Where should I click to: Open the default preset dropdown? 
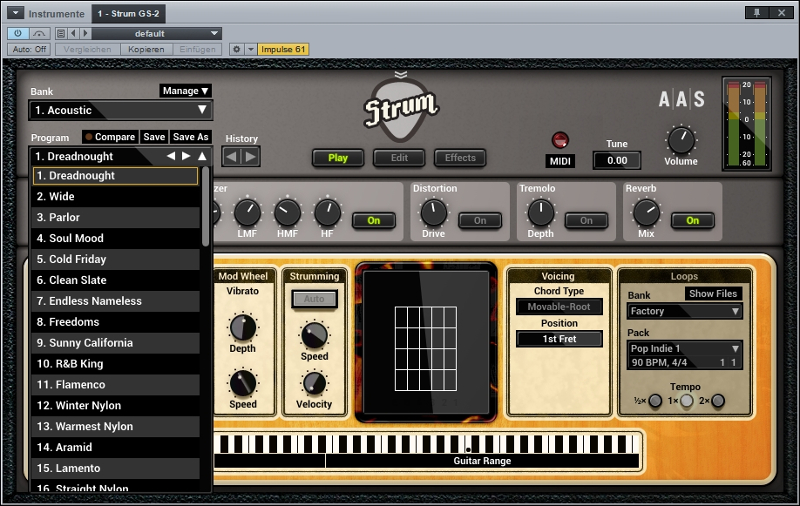pyautogui.click(x=157, y=34)
